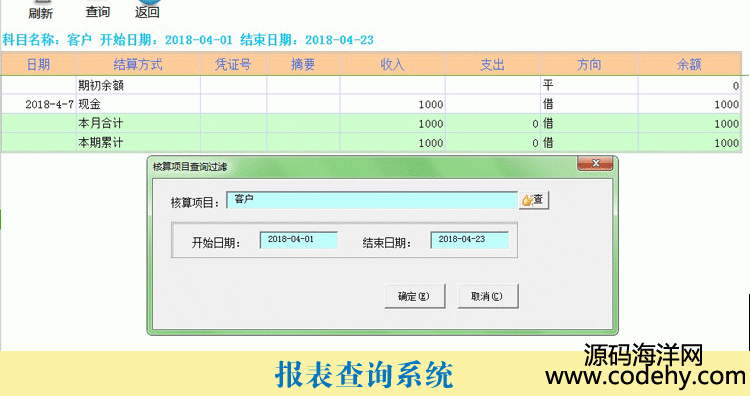Click the 刷新 refresh toolbar button
The image size is (750, 396).
[x=40, y=11]
